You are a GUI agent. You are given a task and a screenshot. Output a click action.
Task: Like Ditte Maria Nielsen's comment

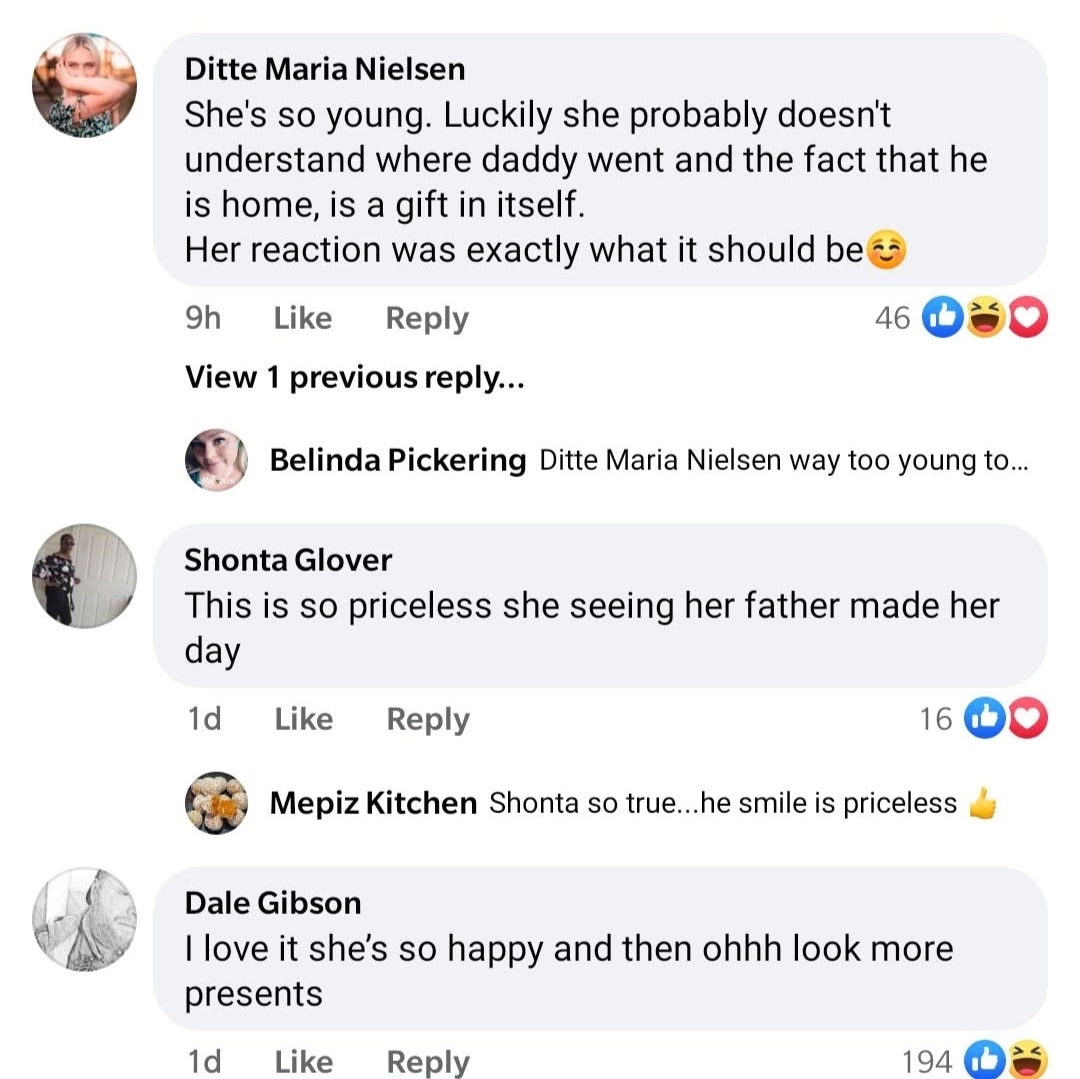click(x=302, y=318)
